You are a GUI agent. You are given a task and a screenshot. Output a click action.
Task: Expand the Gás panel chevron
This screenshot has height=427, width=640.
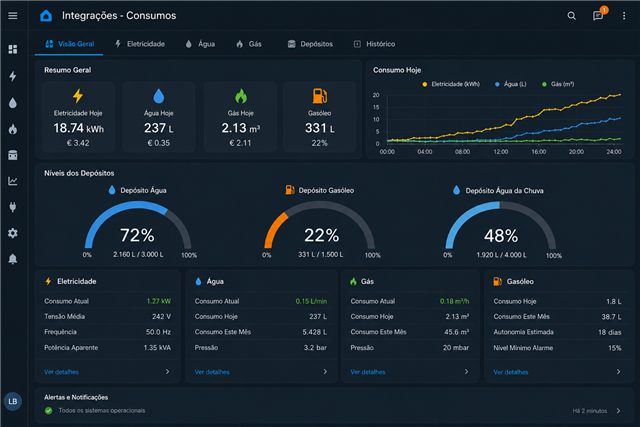click(x=467, y=371)
